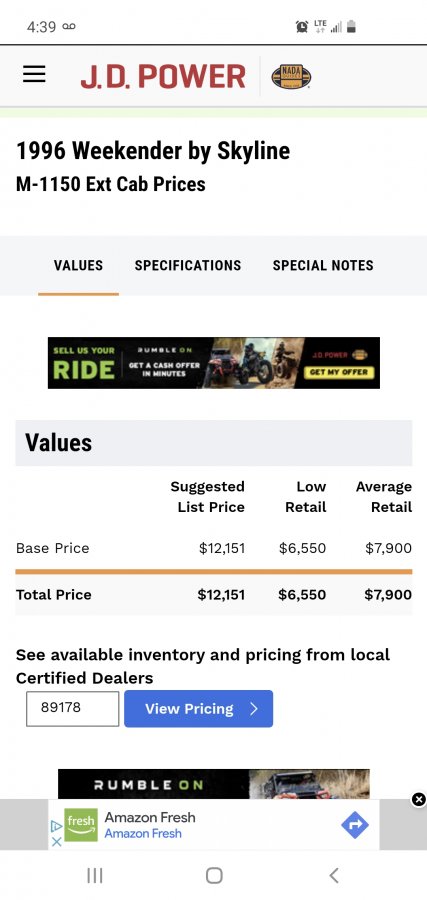This screenshot has height=900, width=427.
Task: Click the View Pricing button
Action: point(199,709)
